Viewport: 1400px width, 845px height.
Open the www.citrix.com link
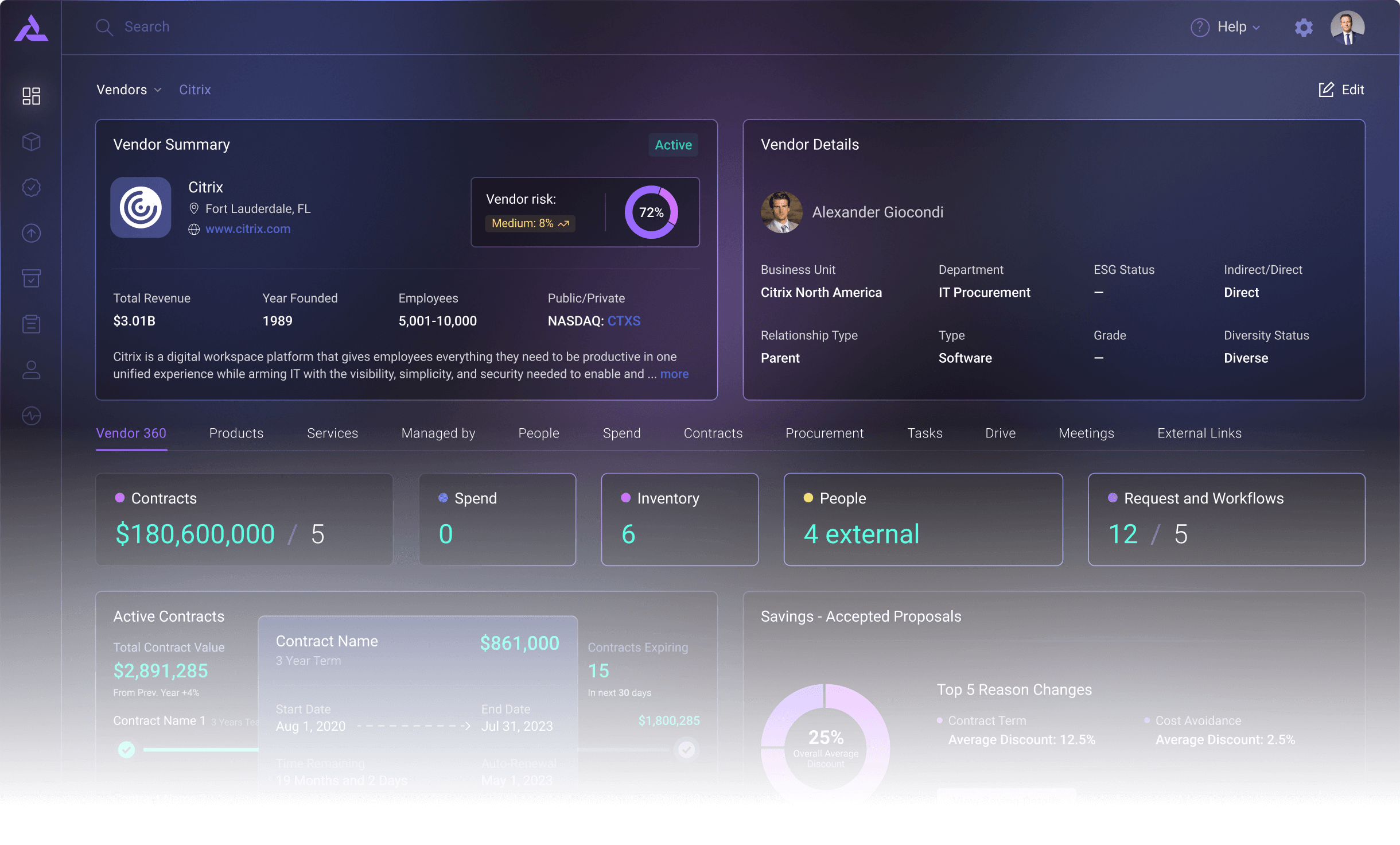point(248,228)
